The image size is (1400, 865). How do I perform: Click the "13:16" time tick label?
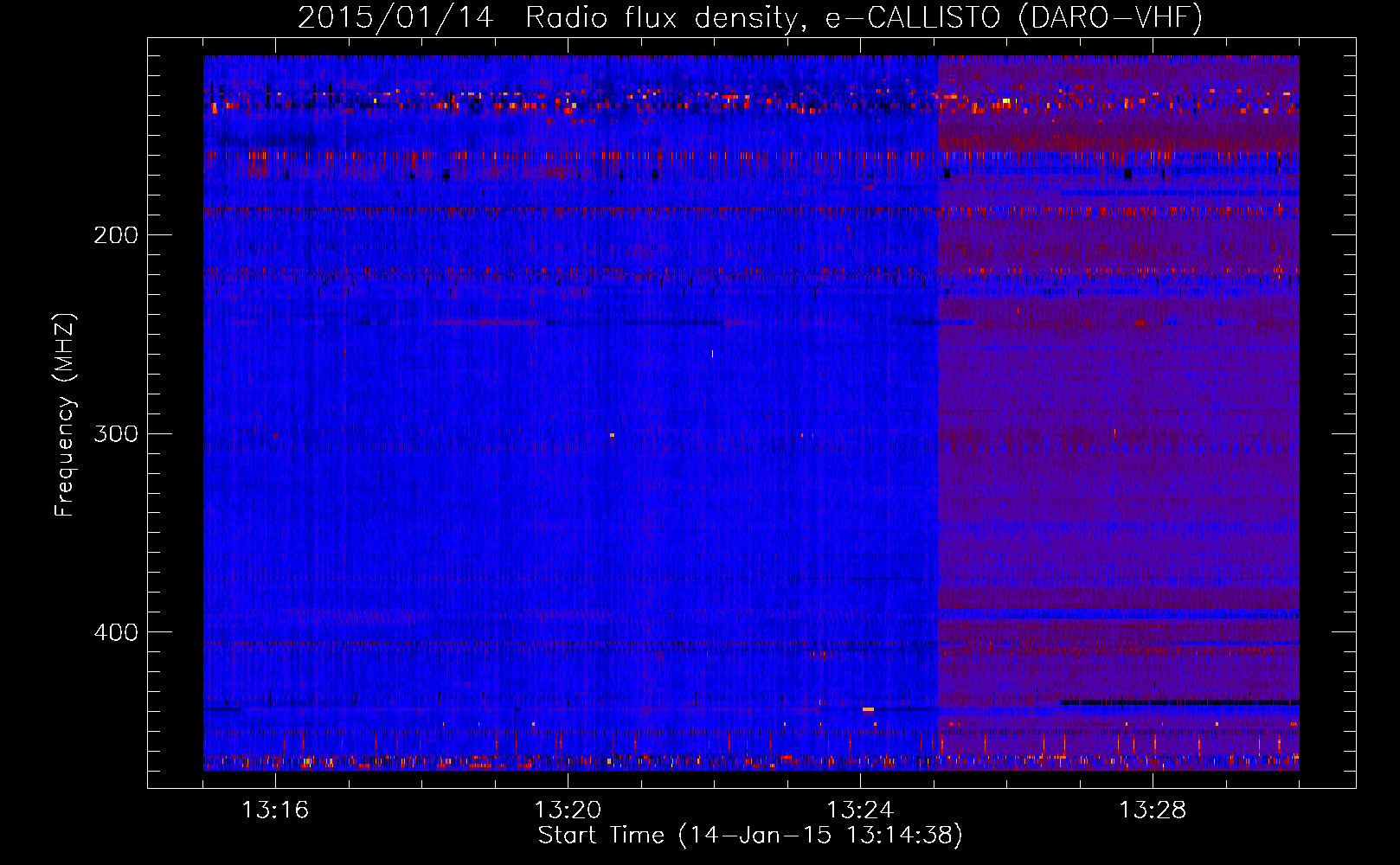(x=274, y=811)
